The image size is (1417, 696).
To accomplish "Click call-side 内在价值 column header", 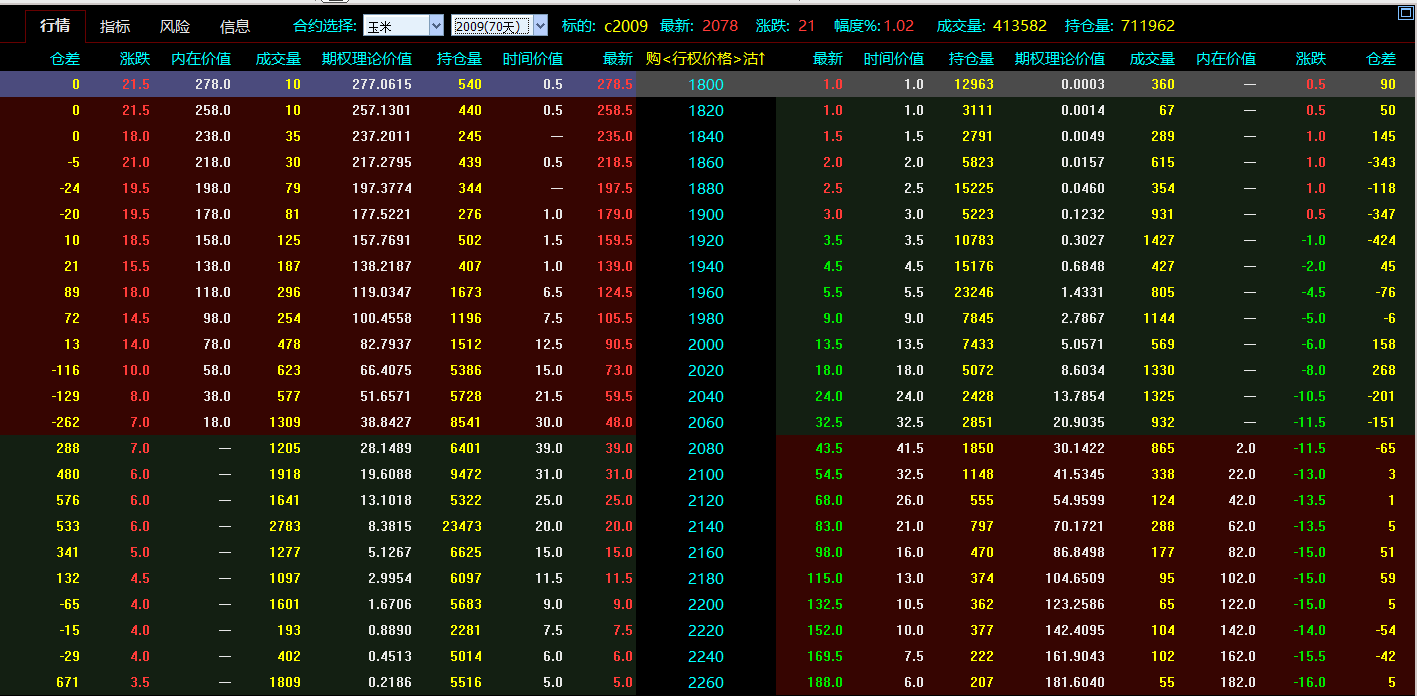I will [201, 59].
